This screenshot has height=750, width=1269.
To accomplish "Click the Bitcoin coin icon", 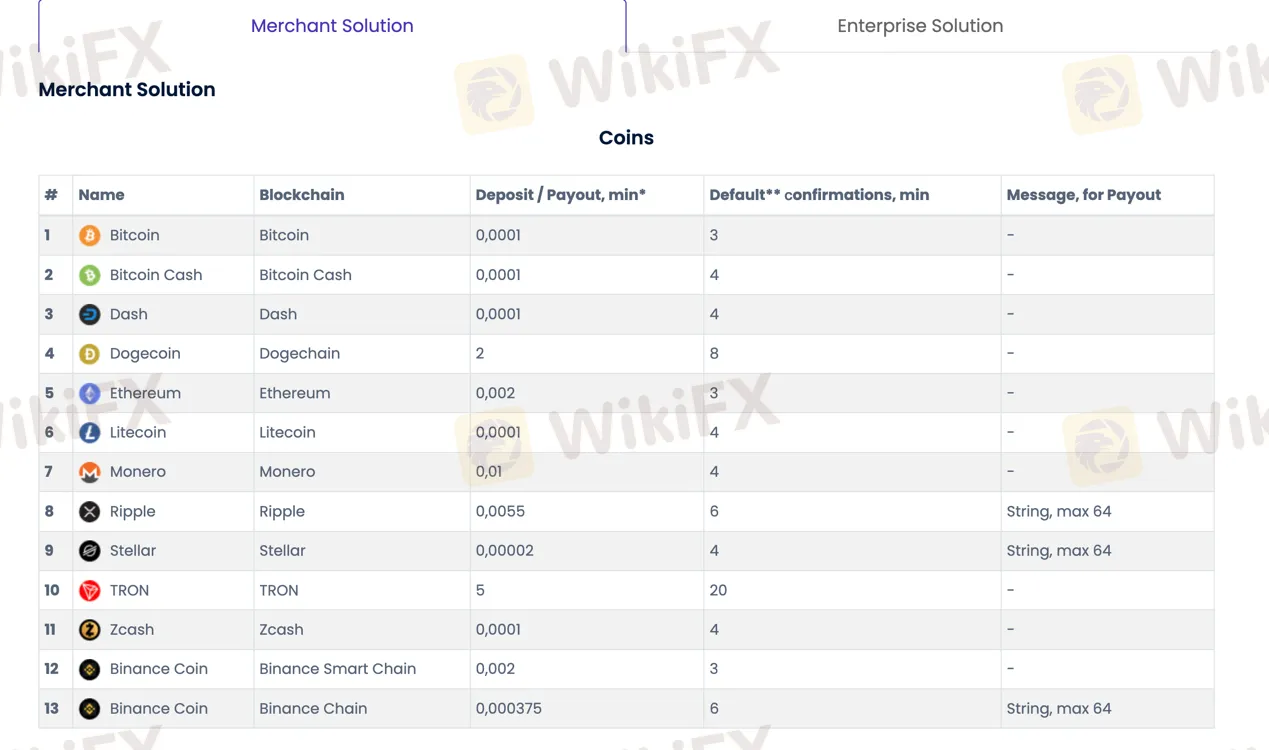I will click(89, 235).
